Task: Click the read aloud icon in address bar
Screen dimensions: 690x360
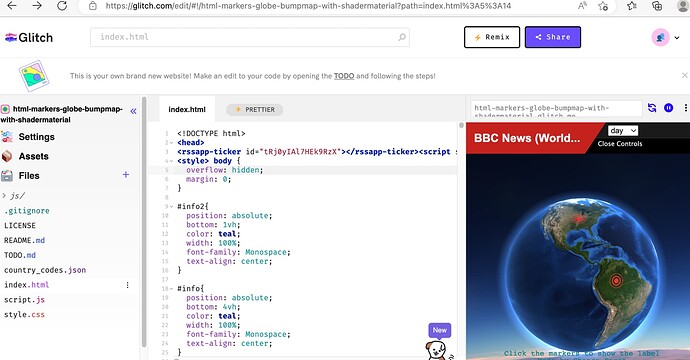Action: point(582,6)
